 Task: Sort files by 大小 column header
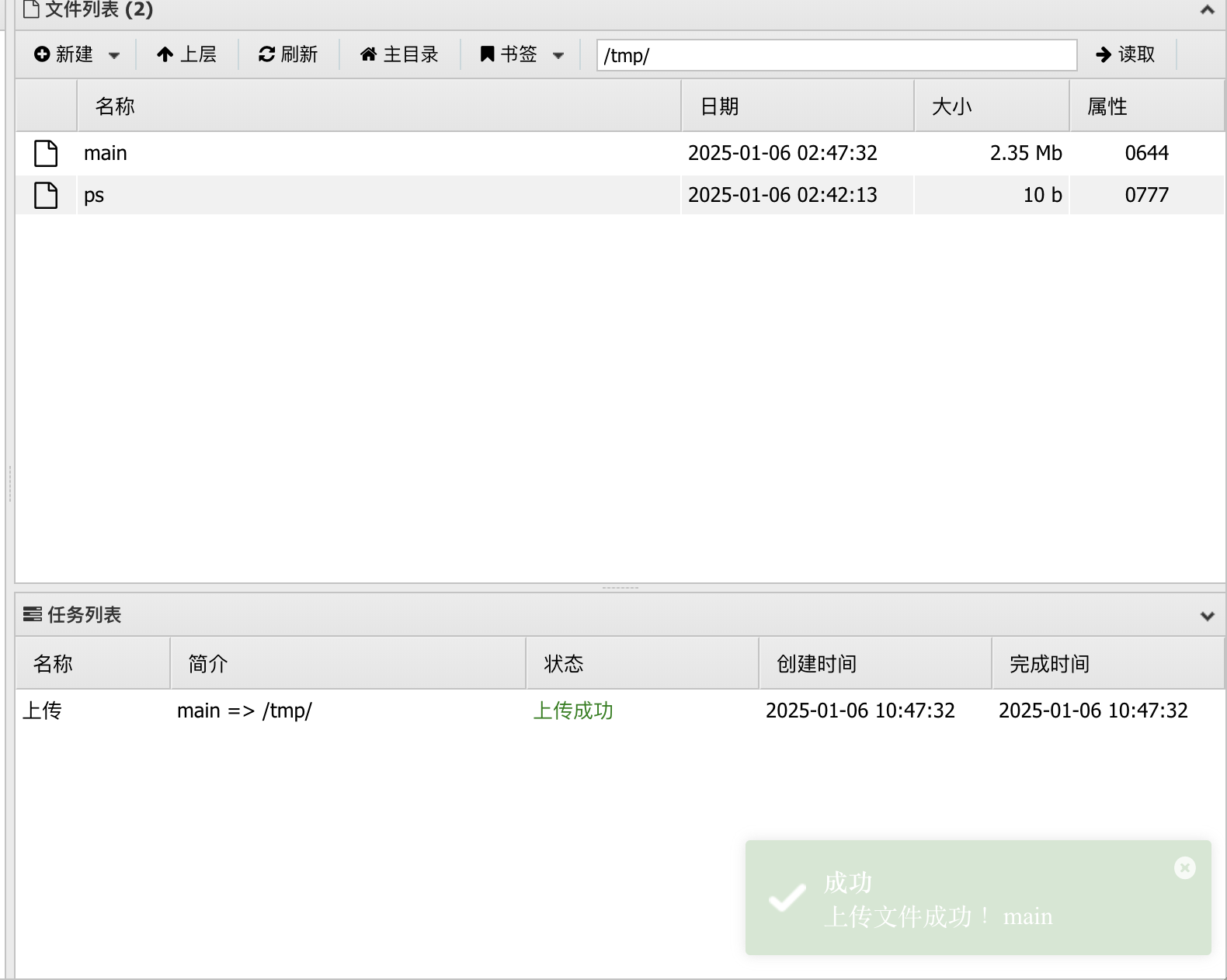[x=951, y=106]
